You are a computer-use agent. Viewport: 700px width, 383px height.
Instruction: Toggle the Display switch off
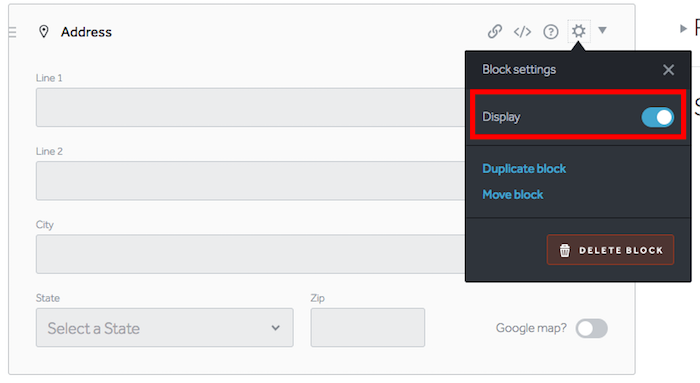point(658,117)
